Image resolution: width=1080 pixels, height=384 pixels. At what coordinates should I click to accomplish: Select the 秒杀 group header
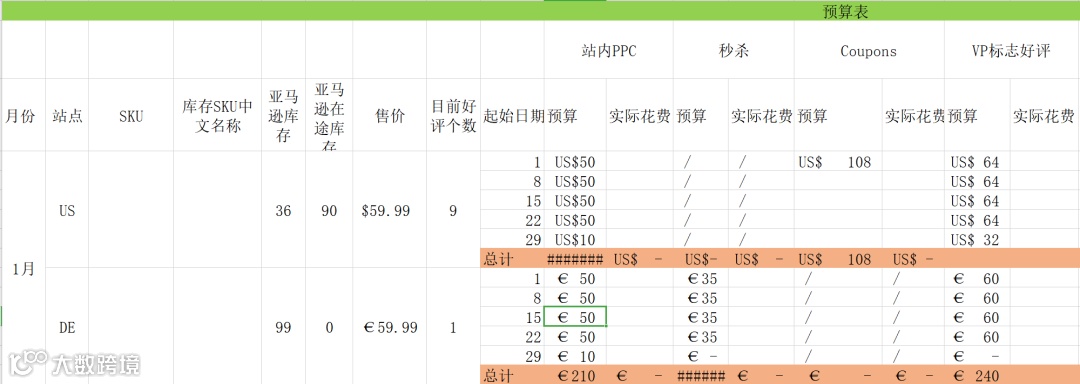pos(733,51)
